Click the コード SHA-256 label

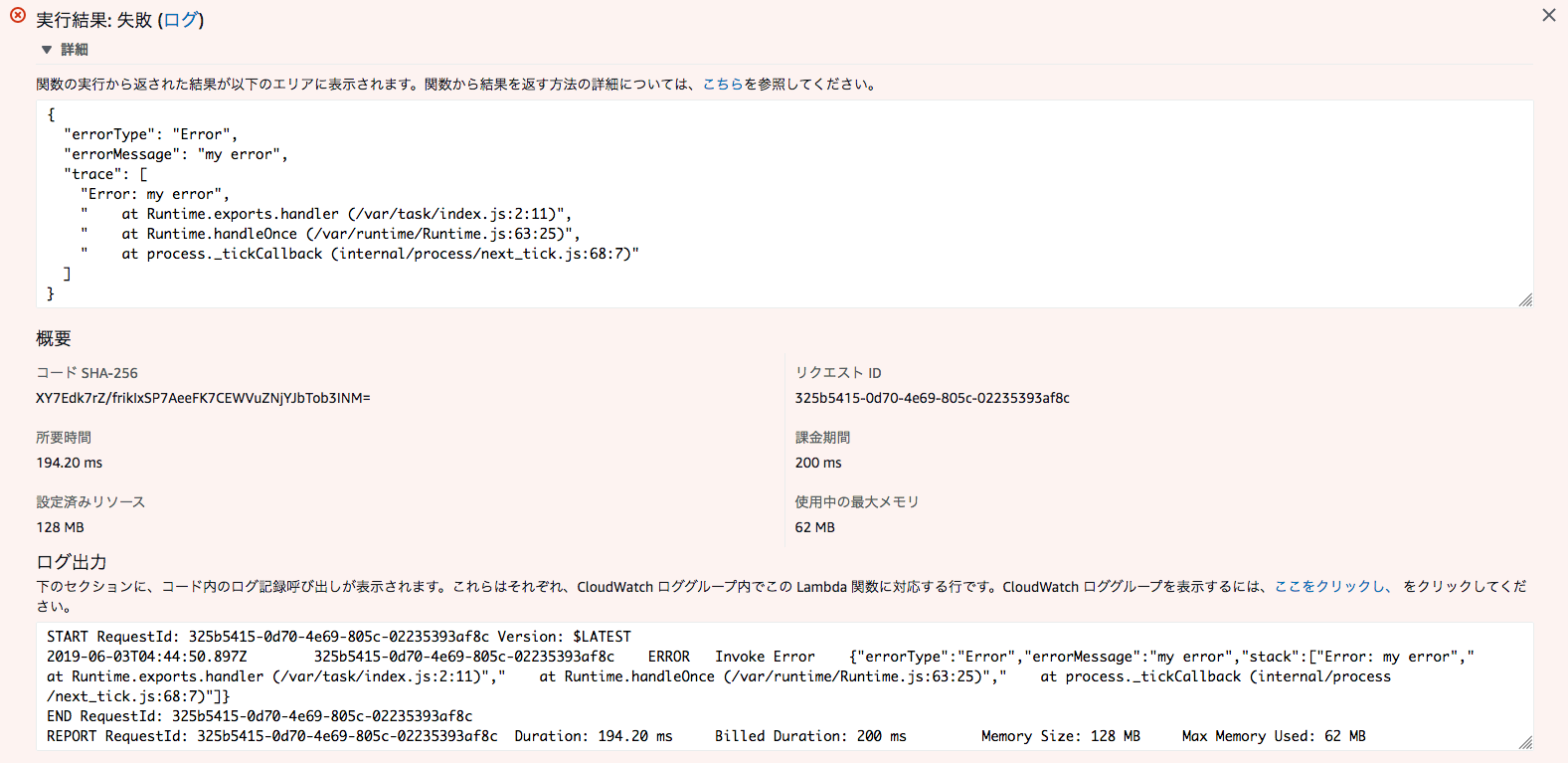click(87, 373)
